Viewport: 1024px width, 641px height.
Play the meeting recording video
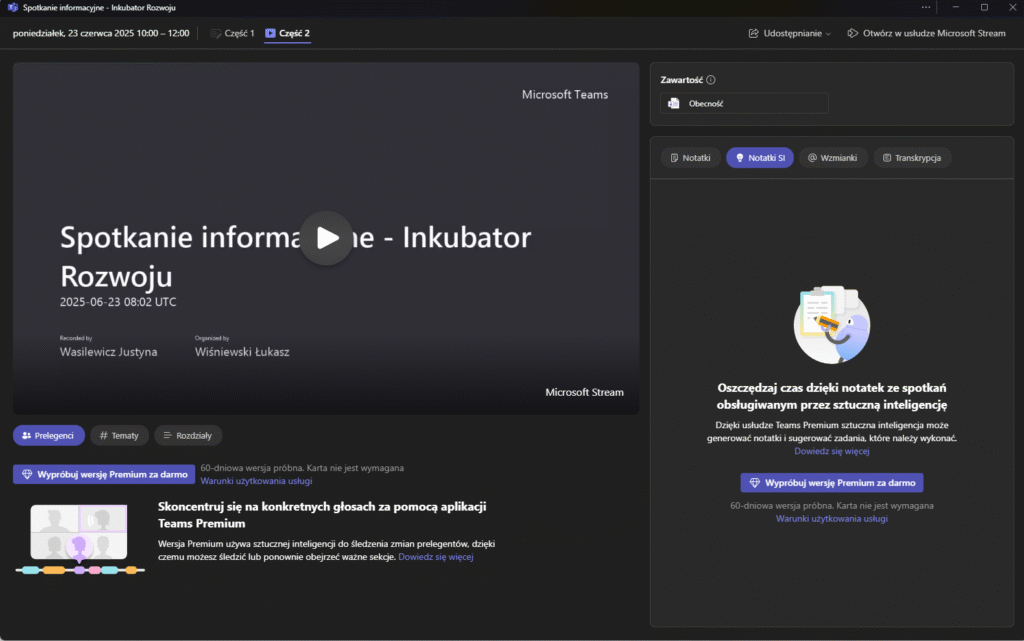pyautogui.click(x=326, y=238)
